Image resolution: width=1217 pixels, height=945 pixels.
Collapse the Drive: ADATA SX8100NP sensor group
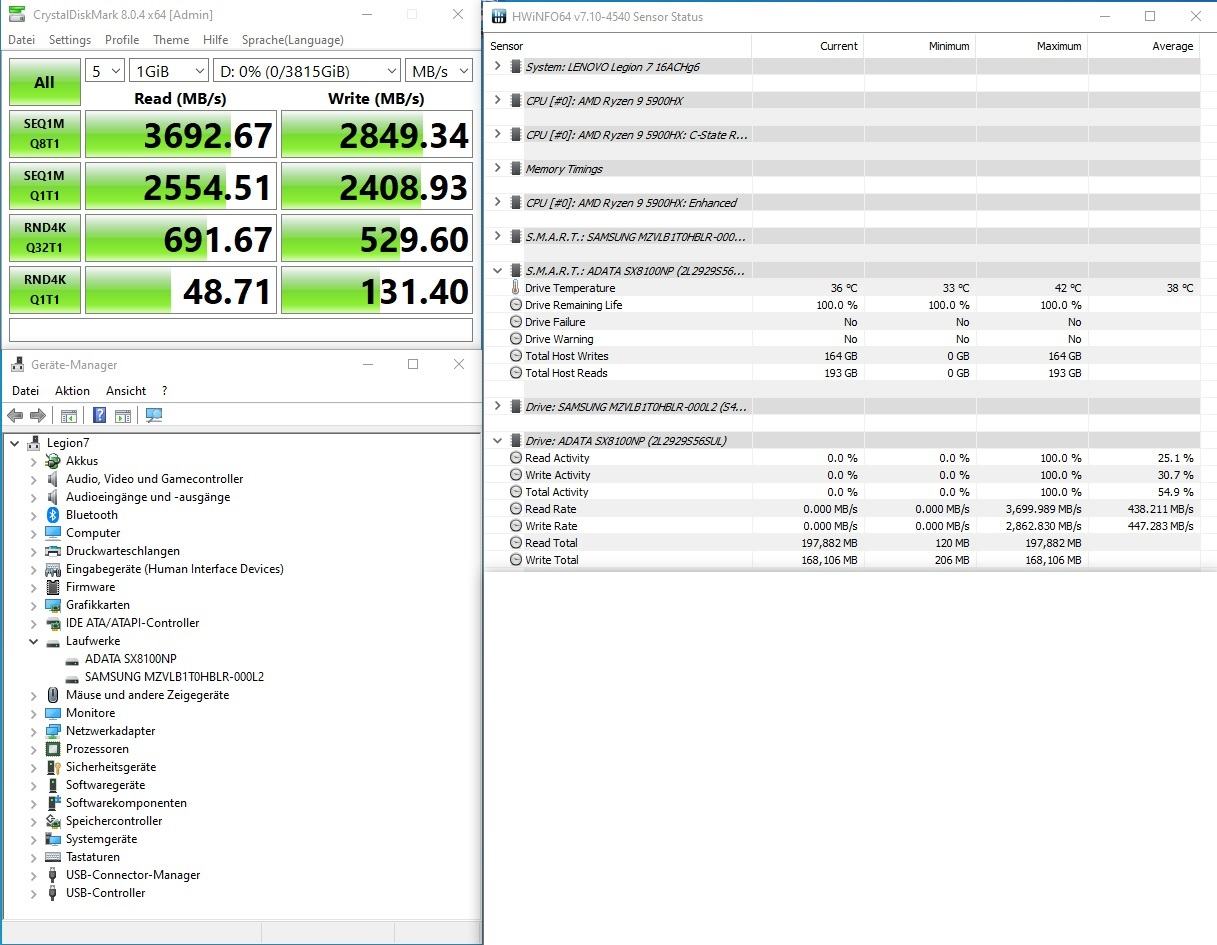(498, 440)
